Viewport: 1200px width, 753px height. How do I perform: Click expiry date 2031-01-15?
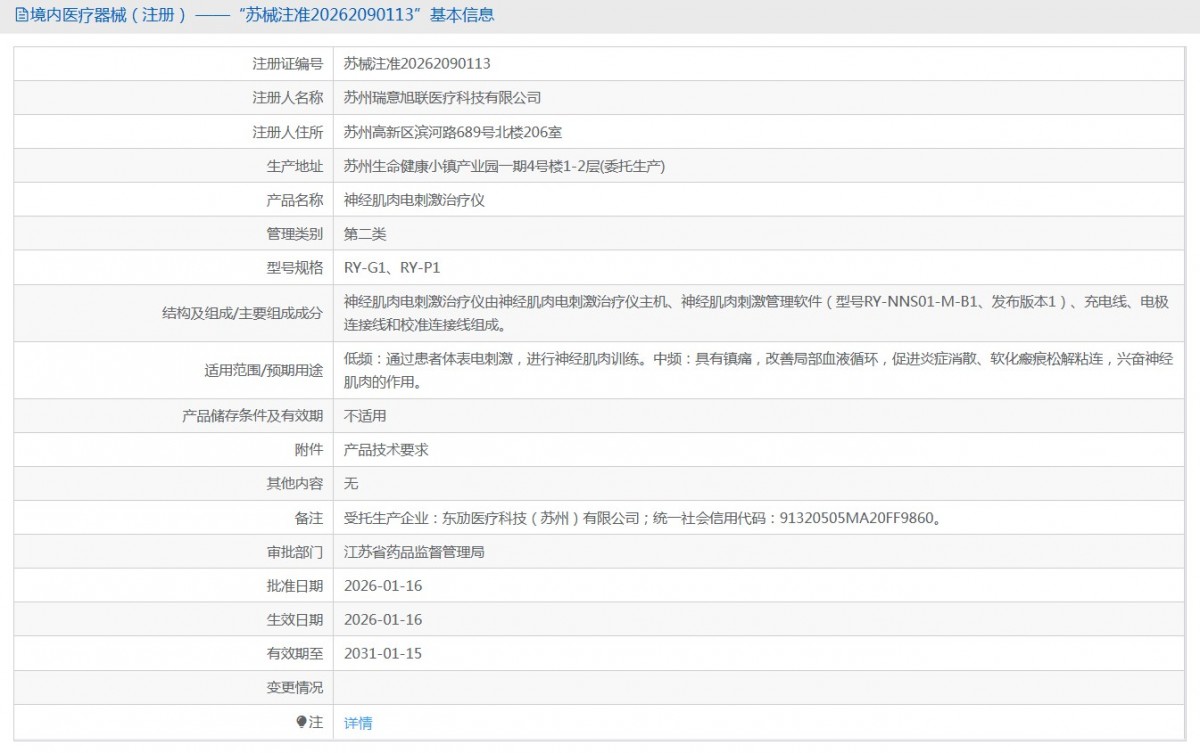(x=383, y=654)
